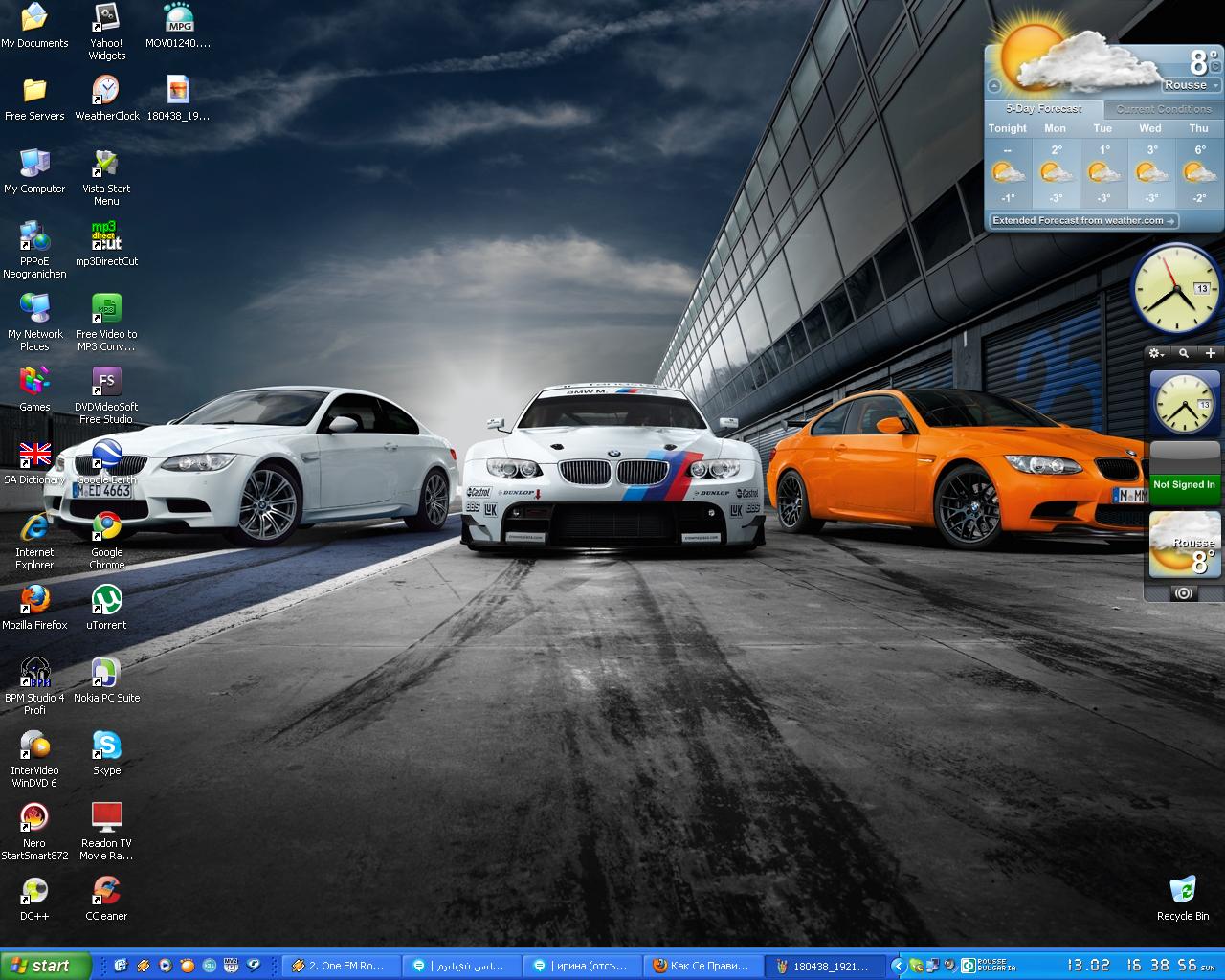Click the Start button
This screenshot has height=980, width=1225.
[45, 966]
